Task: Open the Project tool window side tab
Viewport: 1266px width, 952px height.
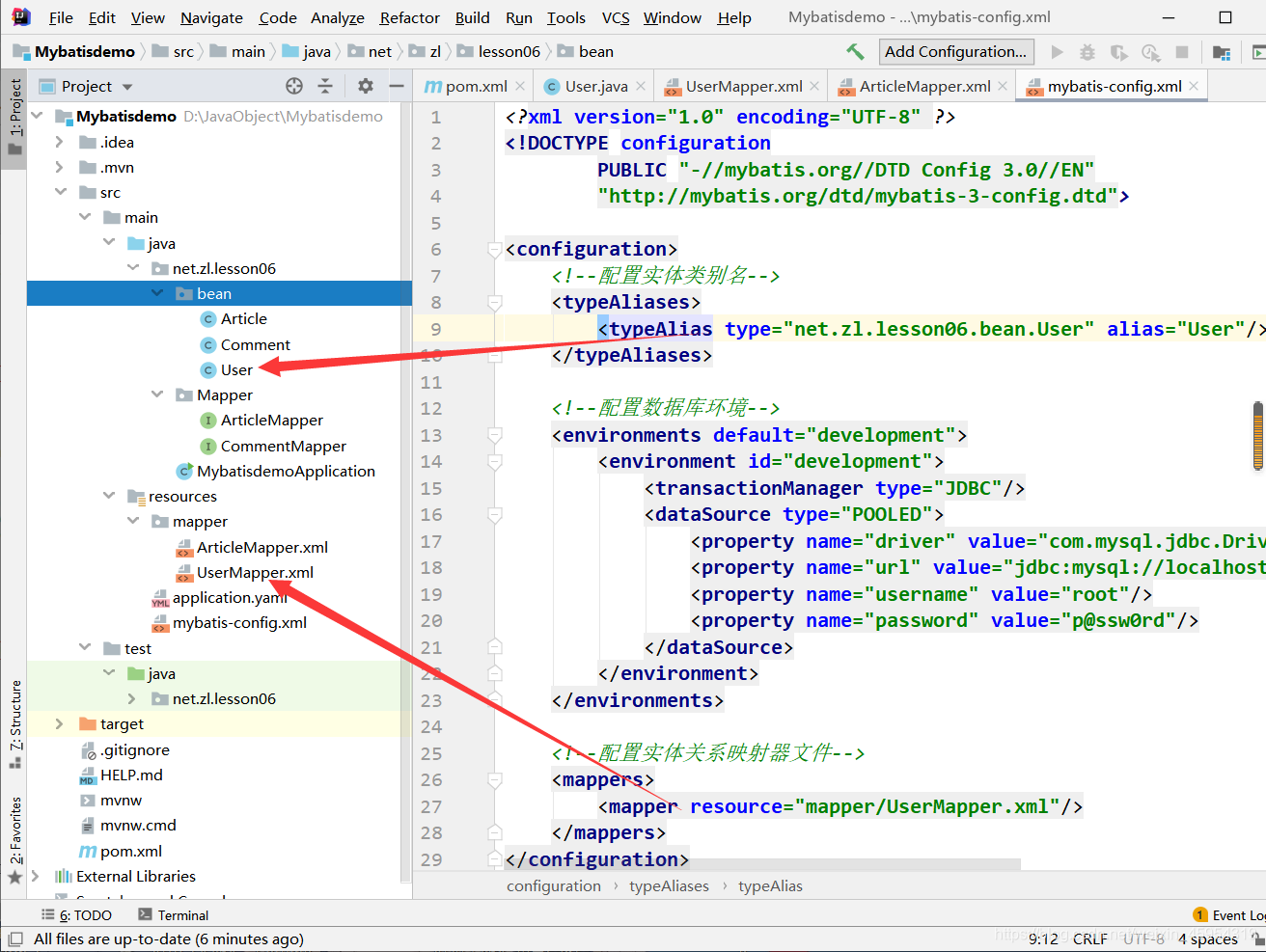Action: (14, 118)
